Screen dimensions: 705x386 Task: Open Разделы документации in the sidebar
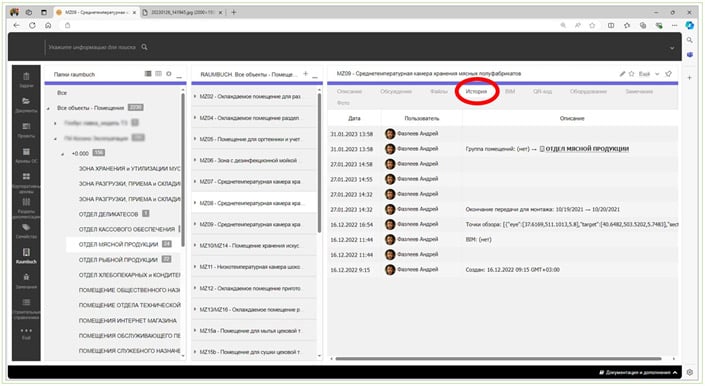(26, 208)
